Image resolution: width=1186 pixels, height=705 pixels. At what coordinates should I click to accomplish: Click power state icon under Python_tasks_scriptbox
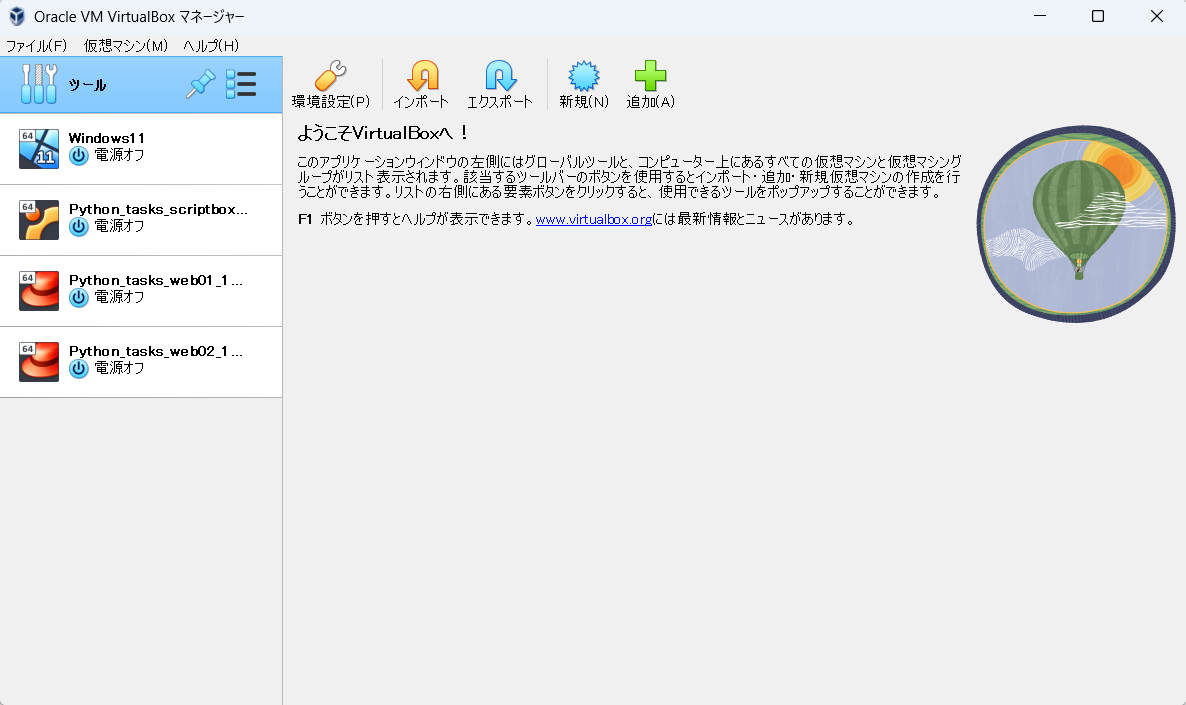point(79,227)
